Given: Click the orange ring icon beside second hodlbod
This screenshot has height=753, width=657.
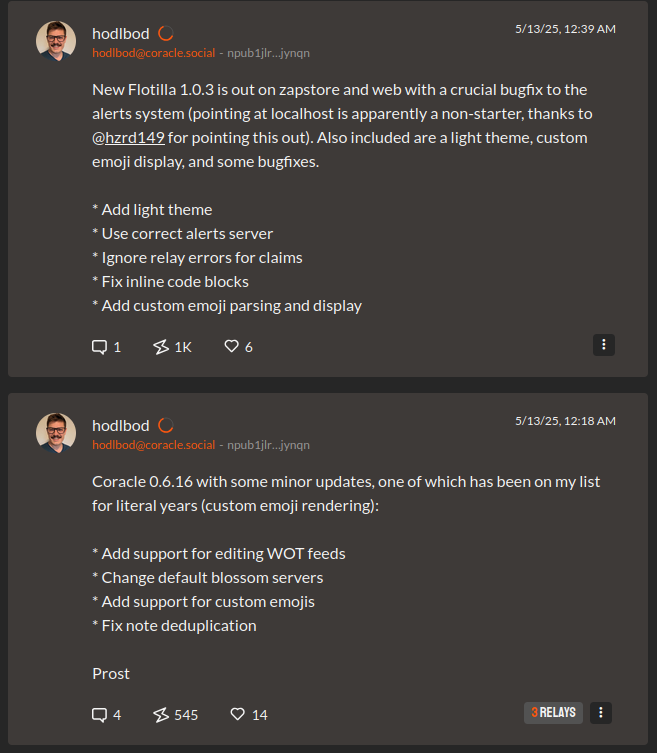Looking at the screenshot, I should [x=166, y=425].
